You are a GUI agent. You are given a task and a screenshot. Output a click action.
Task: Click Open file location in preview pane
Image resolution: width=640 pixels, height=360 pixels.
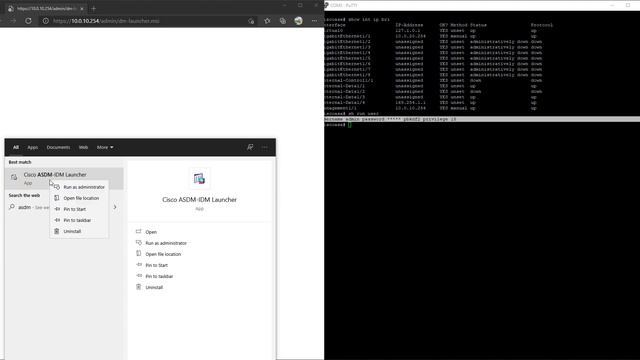point(163,254)
